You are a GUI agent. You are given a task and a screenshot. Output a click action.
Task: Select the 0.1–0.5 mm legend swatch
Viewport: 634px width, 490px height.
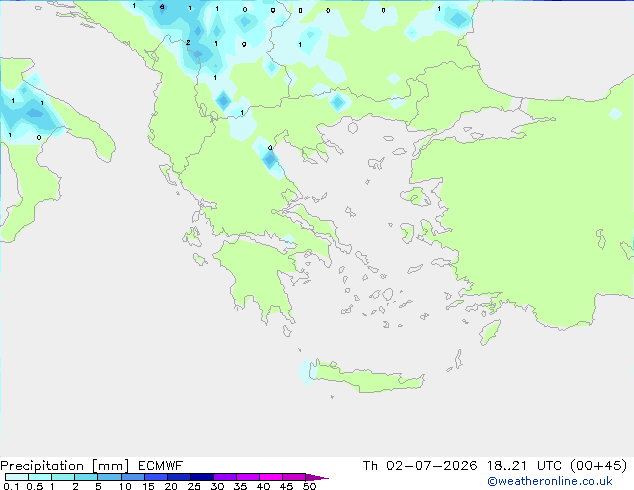click(x=17, y=477)
